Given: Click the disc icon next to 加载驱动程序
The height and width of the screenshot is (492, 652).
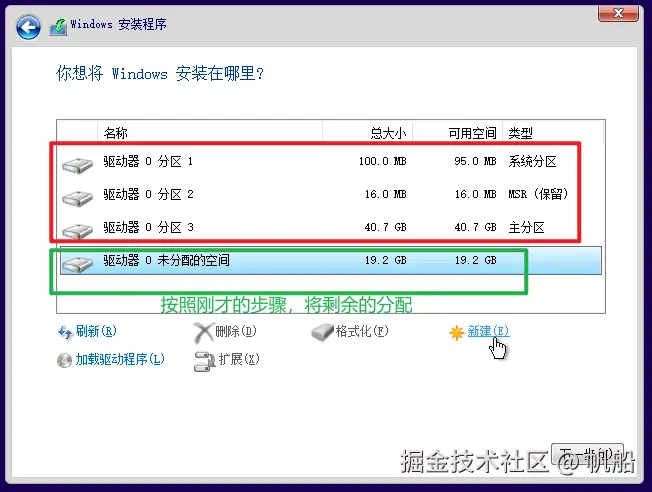Looking at the screenshot, I should (64, 360).
